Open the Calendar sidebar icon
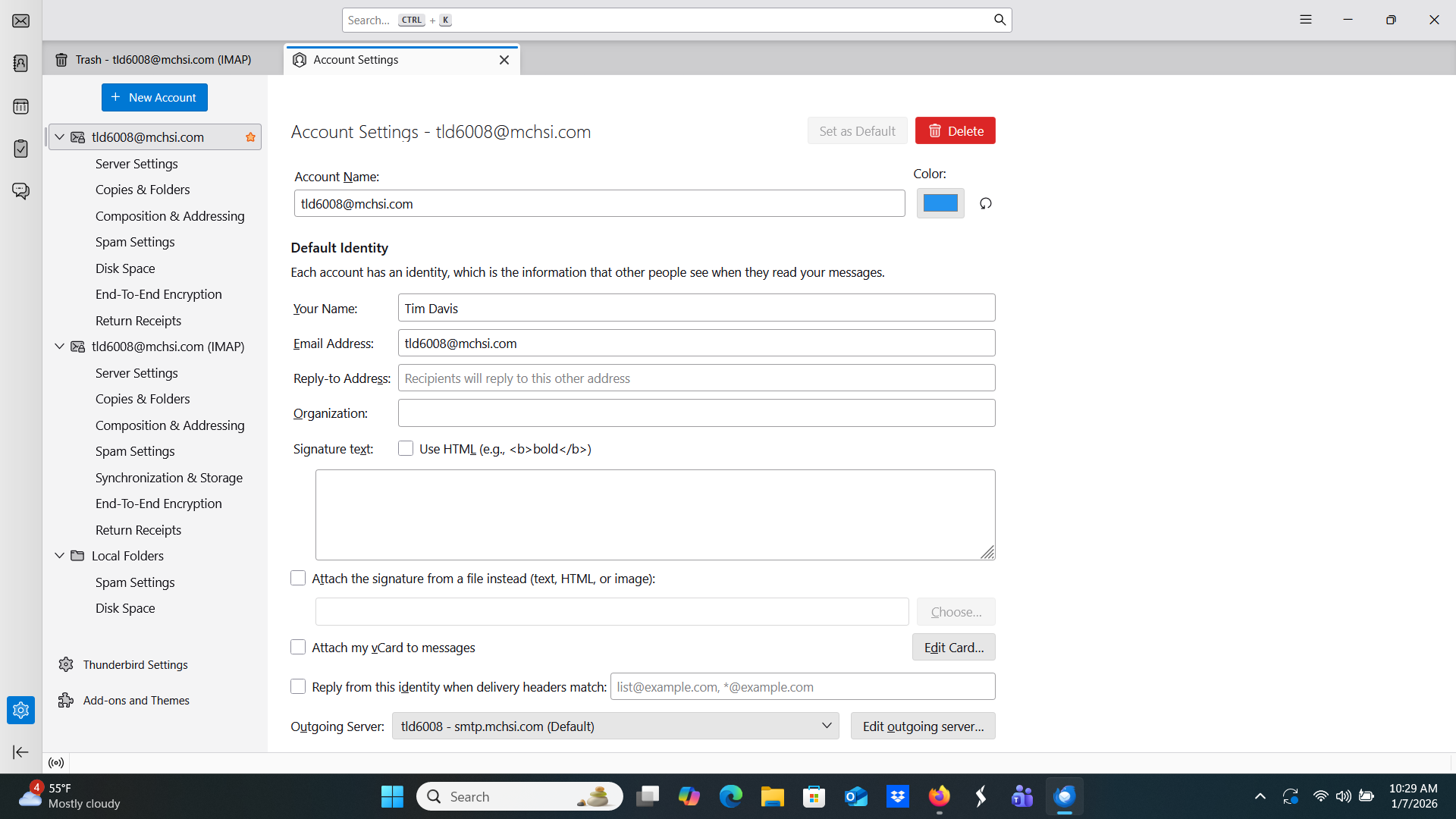The width and height of the screenshot is (1456, 819). (x=20, y=106)
